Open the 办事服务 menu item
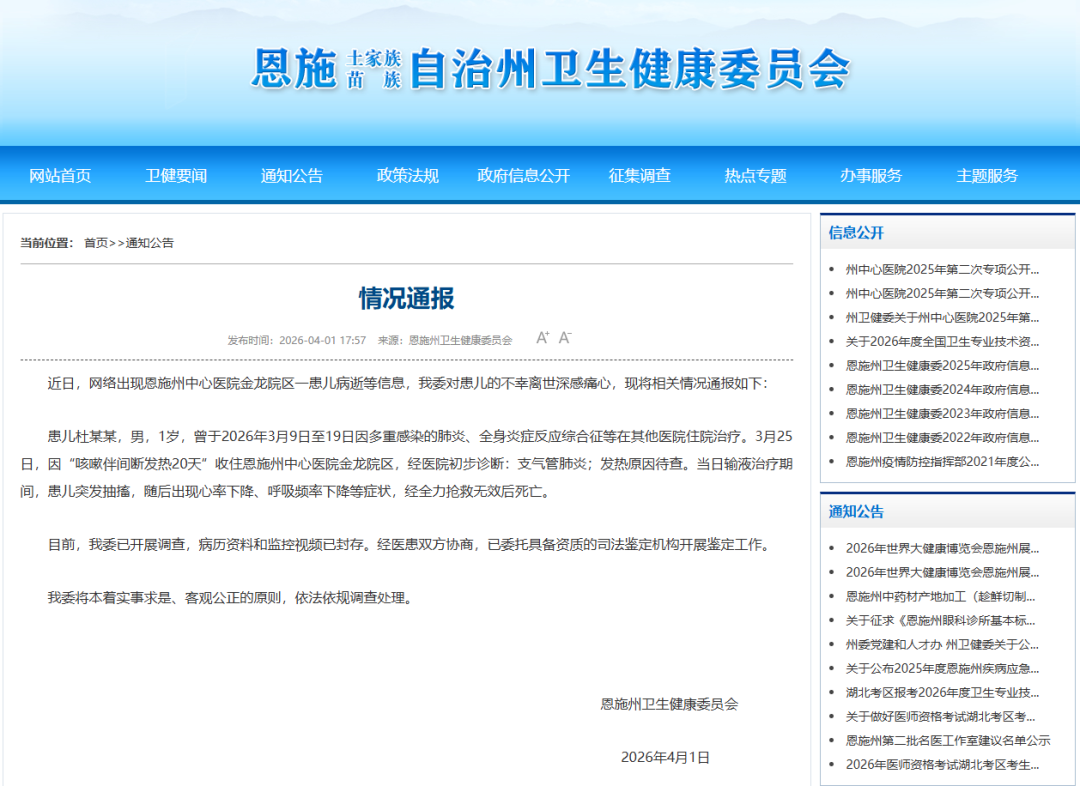Image resolution: width=1080 pixels, height=786 pixels. point(871,176)
